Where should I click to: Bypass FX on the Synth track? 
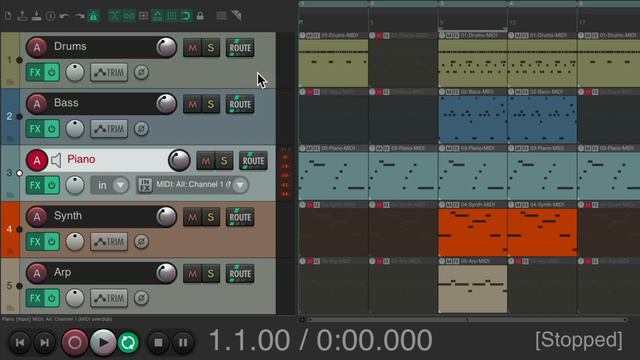51,242
